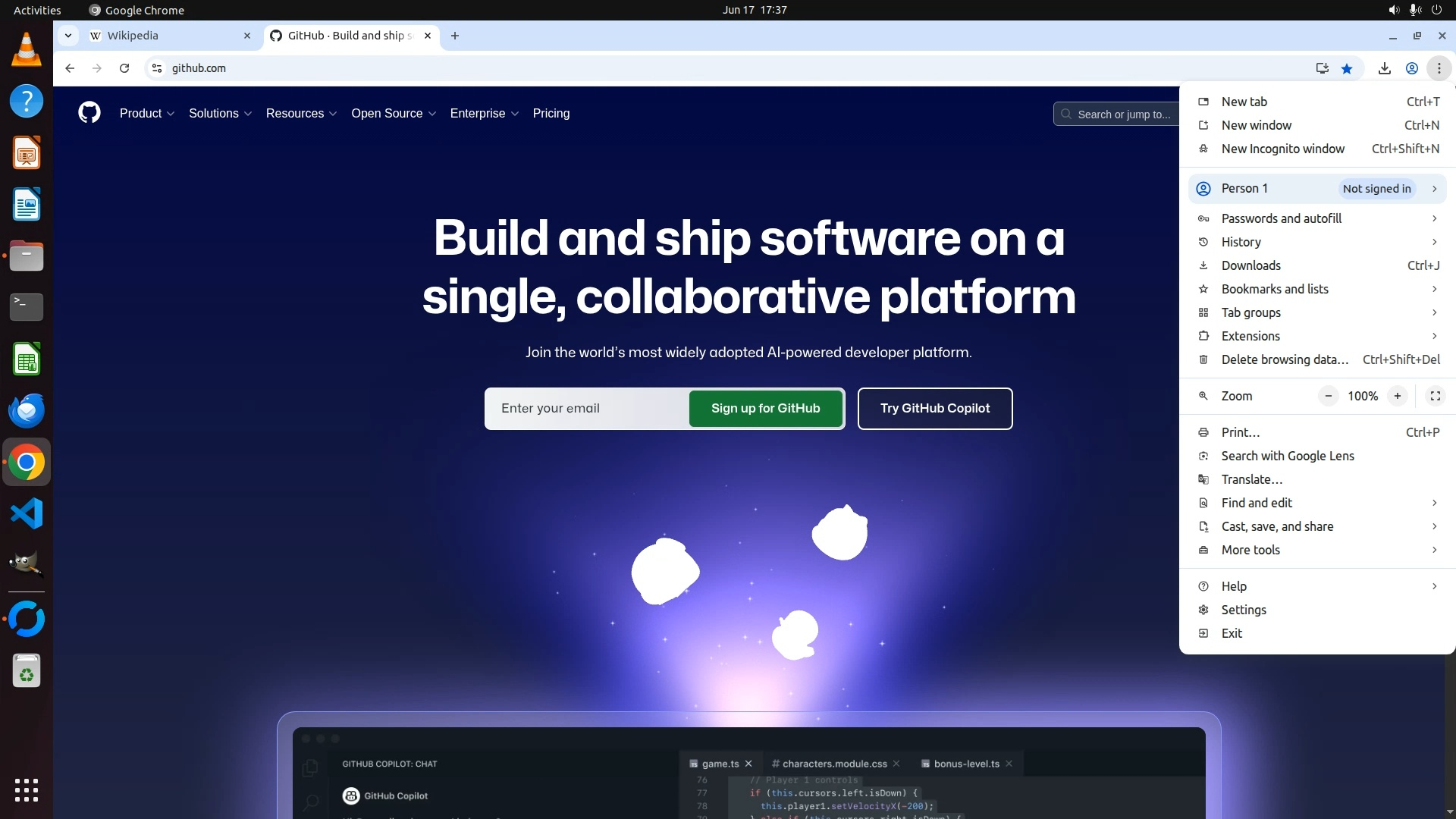1456x819 pixels.
Task: Toggle fullscreen mode in Zoom row
Action: [1435, 396]
